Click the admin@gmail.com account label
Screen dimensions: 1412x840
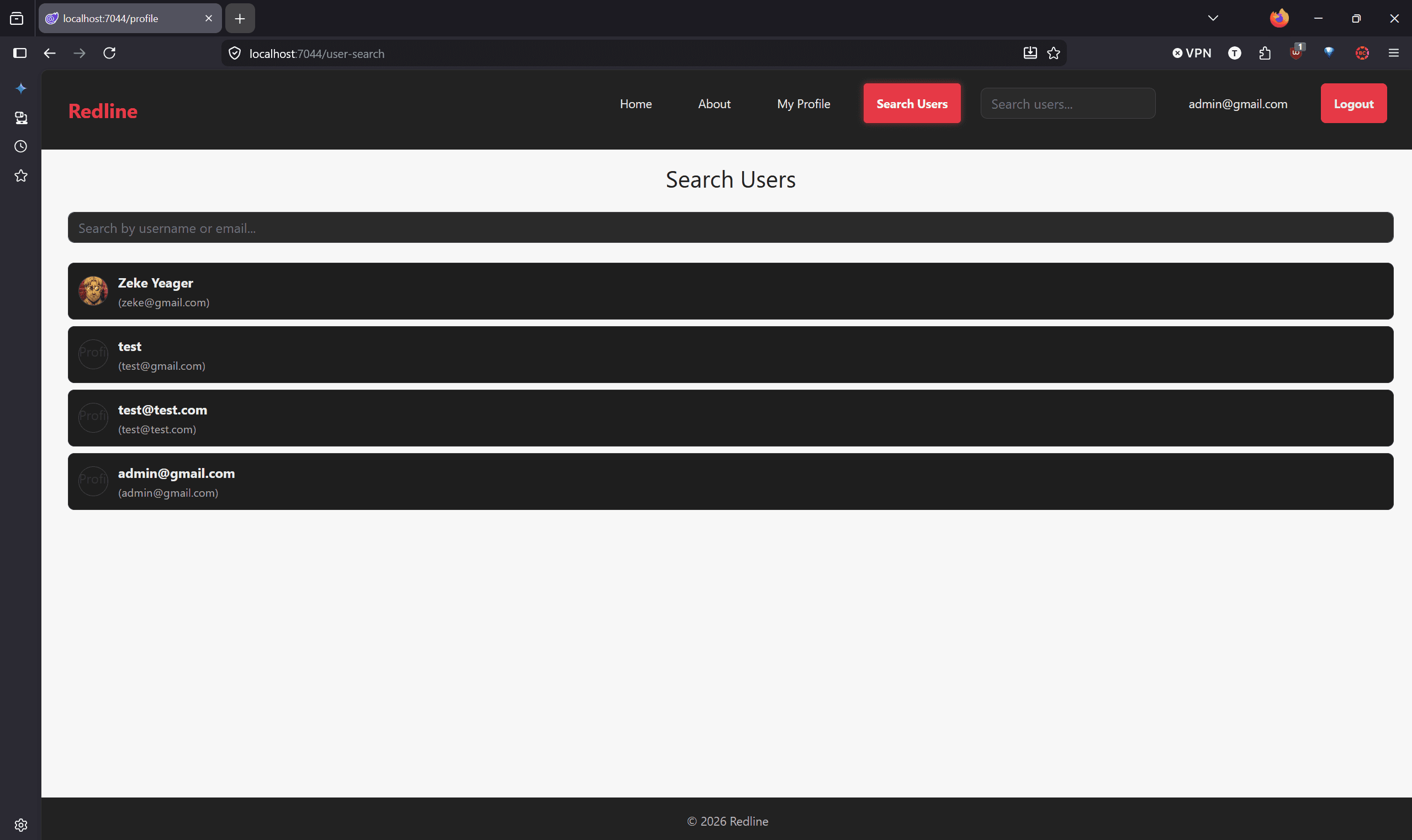[1238, 104]
